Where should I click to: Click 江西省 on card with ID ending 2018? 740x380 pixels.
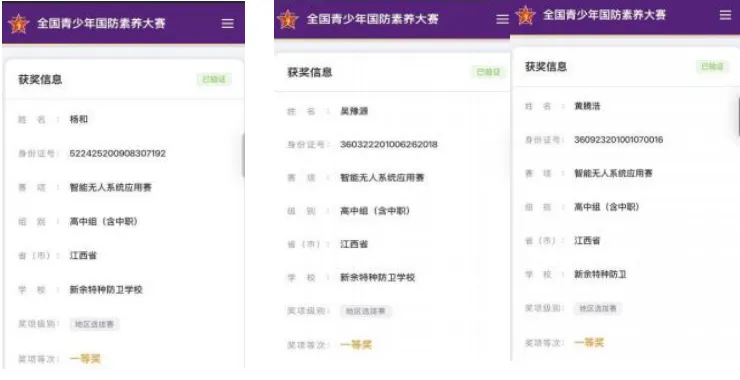click(354, 244)
